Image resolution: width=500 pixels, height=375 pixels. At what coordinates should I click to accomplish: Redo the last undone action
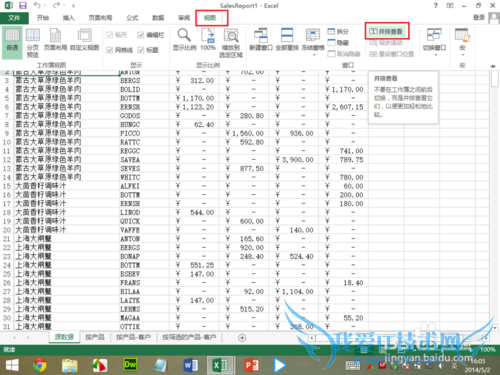click(56, 6)
